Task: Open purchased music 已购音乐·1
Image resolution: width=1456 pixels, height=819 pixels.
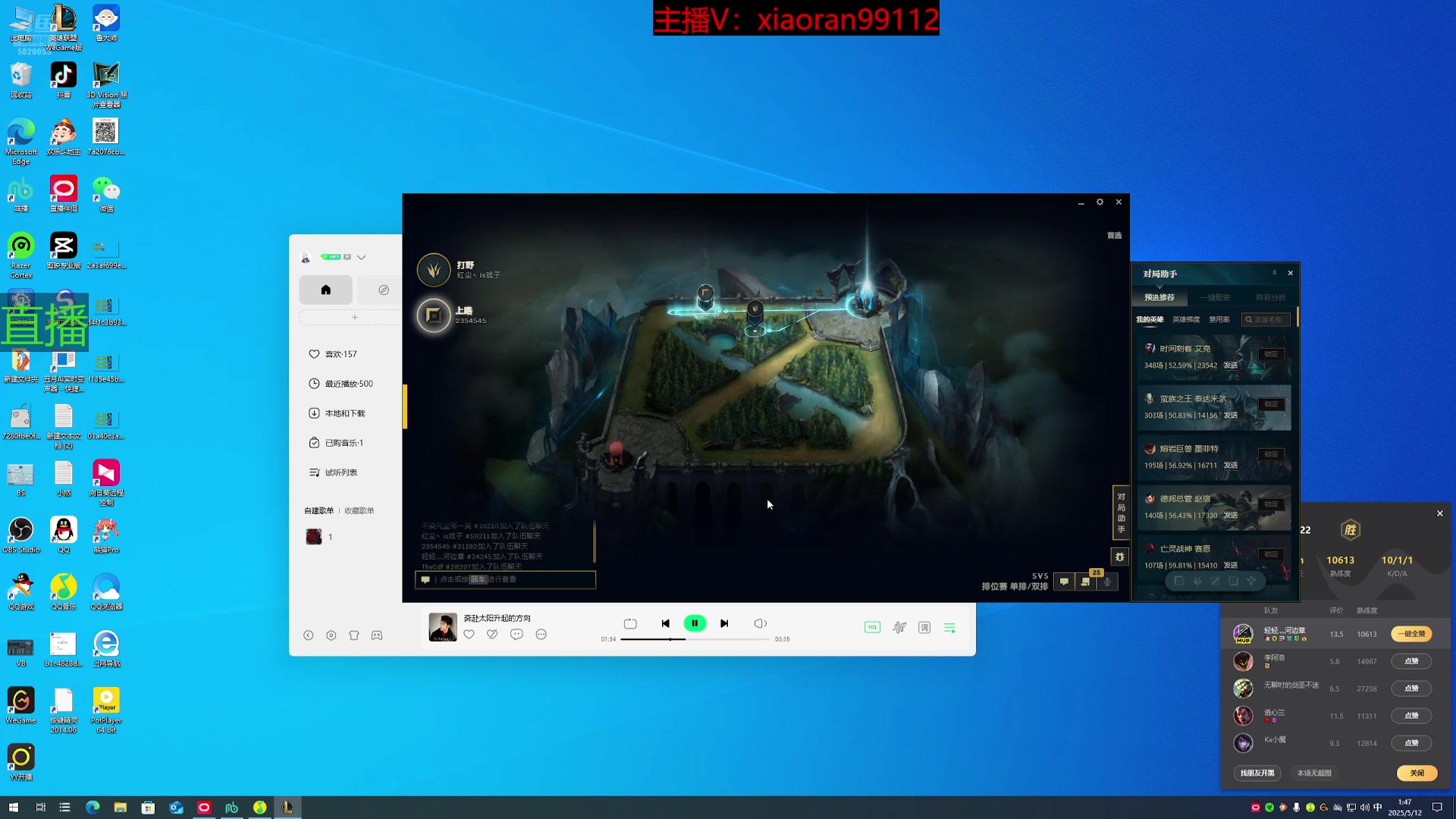Action: (336, 443)
